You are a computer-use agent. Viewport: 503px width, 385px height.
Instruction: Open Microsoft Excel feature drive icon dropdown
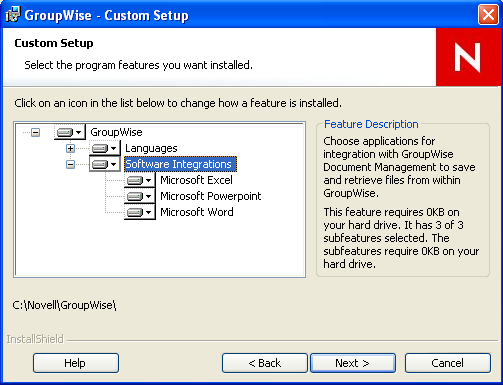pyautogui.click(x=140, y=180)
